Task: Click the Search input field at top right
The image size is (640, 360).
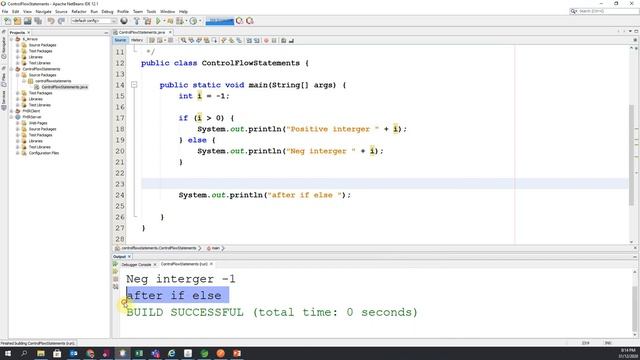Action: point(605,11)
